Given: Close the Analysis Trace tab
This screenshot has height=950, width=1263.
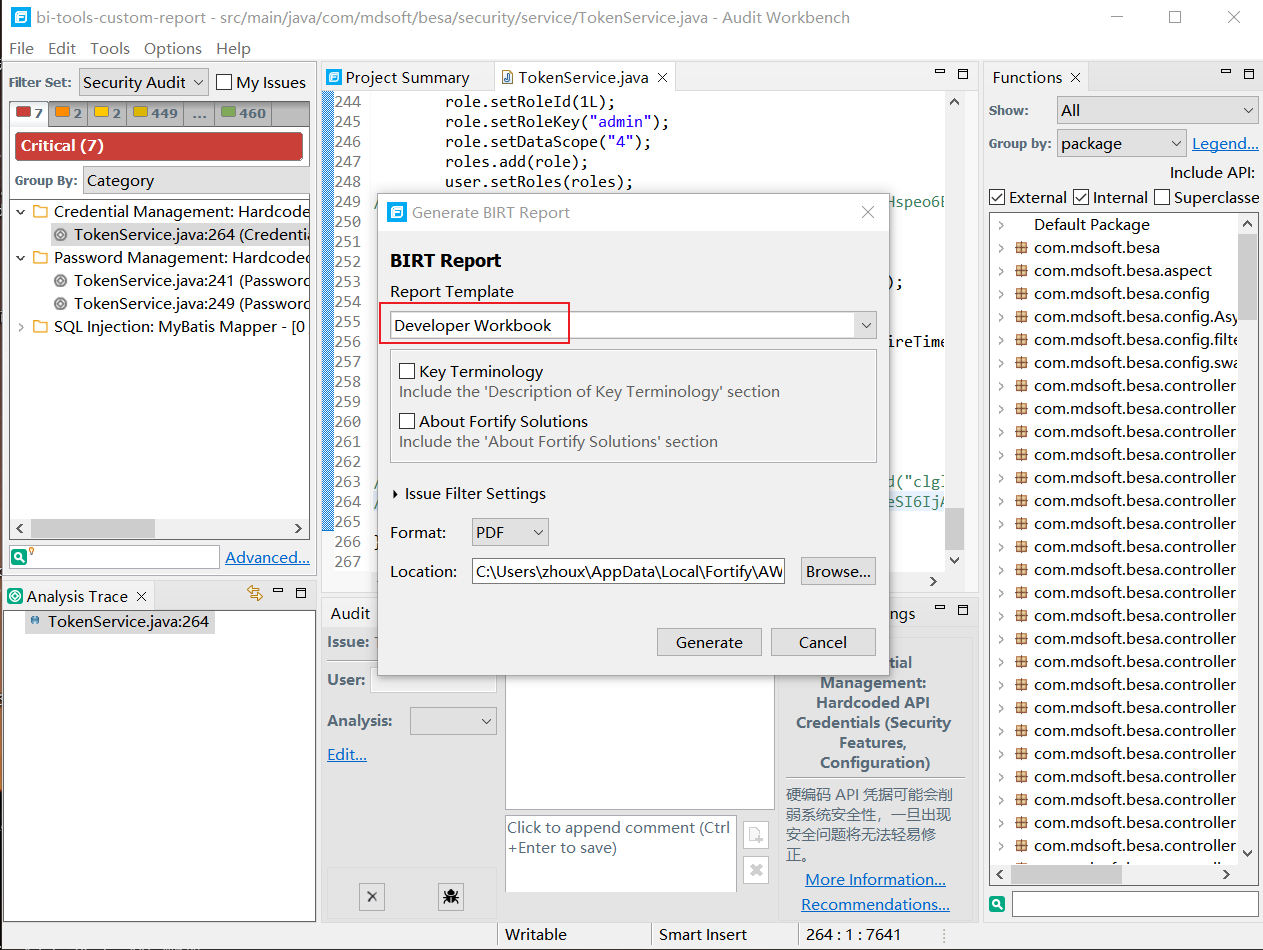Looking at the screenshot, I should [141, 596].
